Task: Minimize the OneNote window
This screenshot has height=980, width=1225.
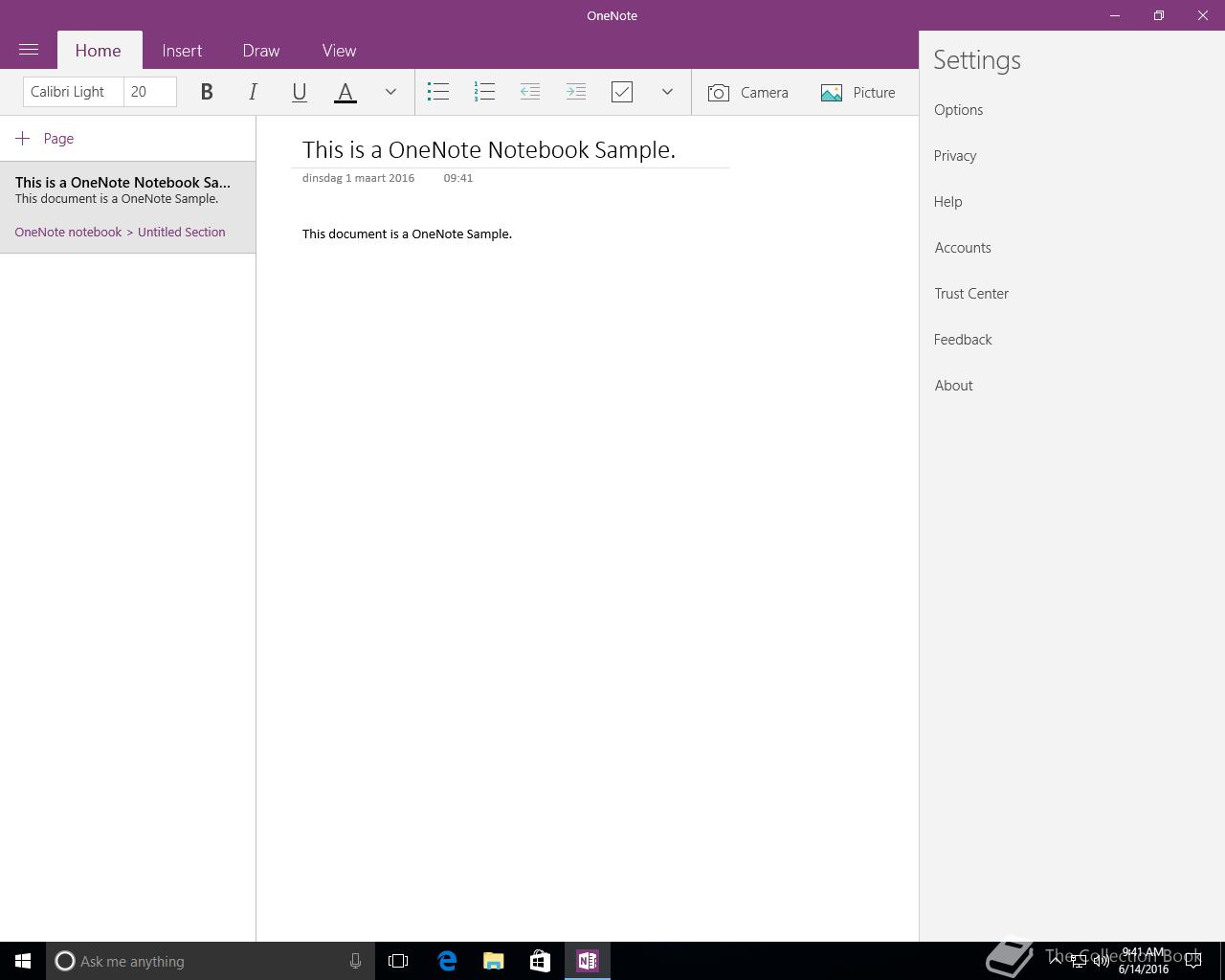Action: tap(1115, 15)
